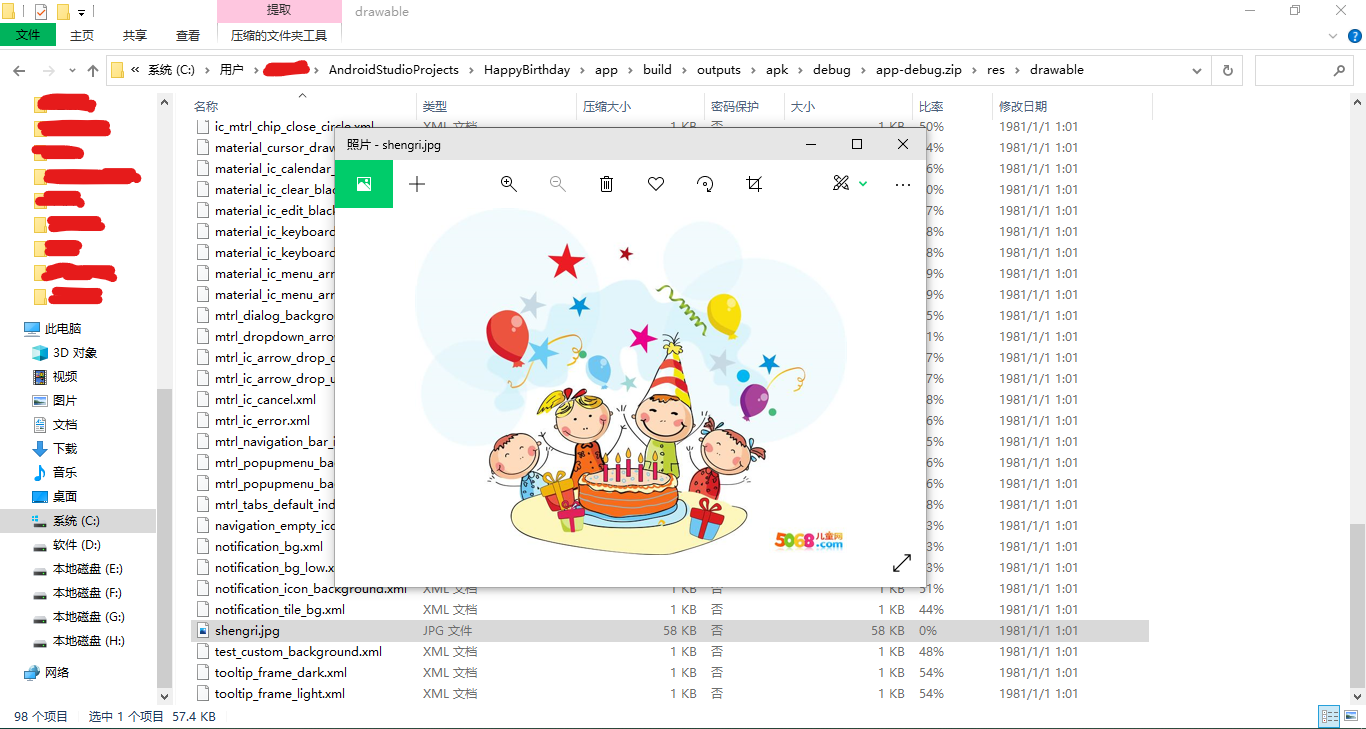The height and width of the screenshot is (729, 1366).
Task: Open 网络 in navigation pane
Action: [57, 673]
